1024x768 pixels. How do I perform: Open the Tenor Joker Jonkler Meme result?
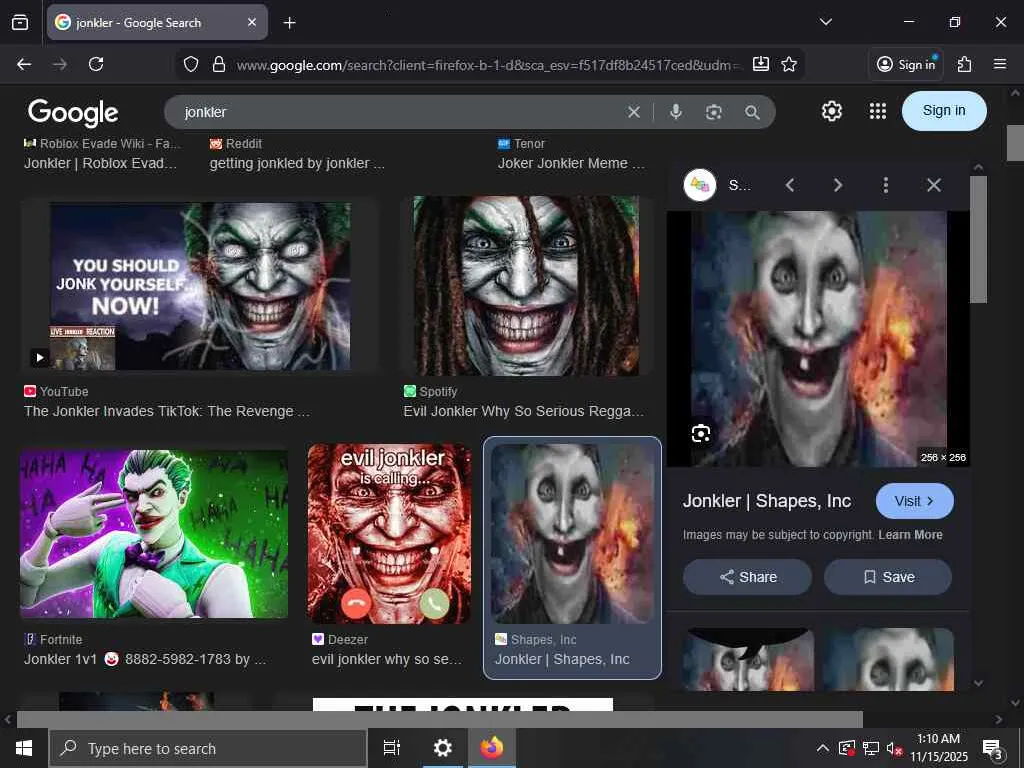[x=571, y=163]
